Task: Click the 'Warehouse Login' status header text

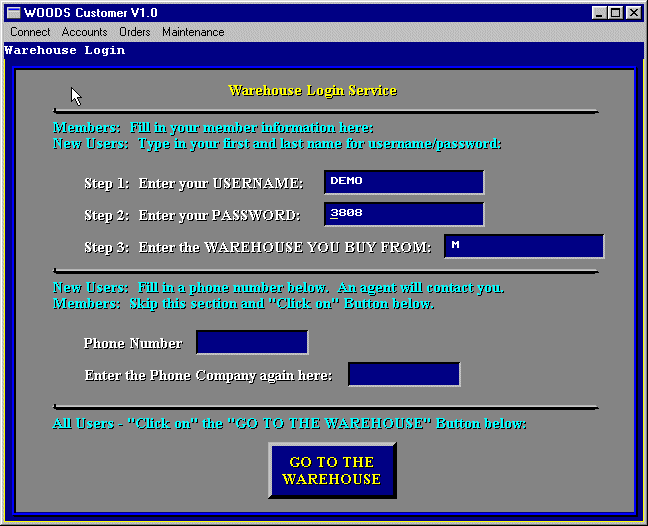Action: tap(64, 50)
